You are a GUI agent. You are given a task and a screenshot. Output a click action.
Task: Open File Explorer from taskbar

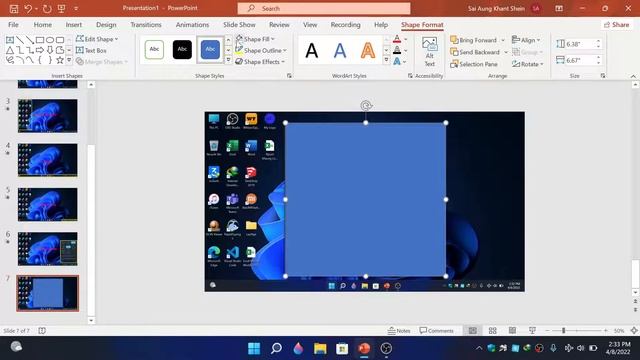click(320, 348)
